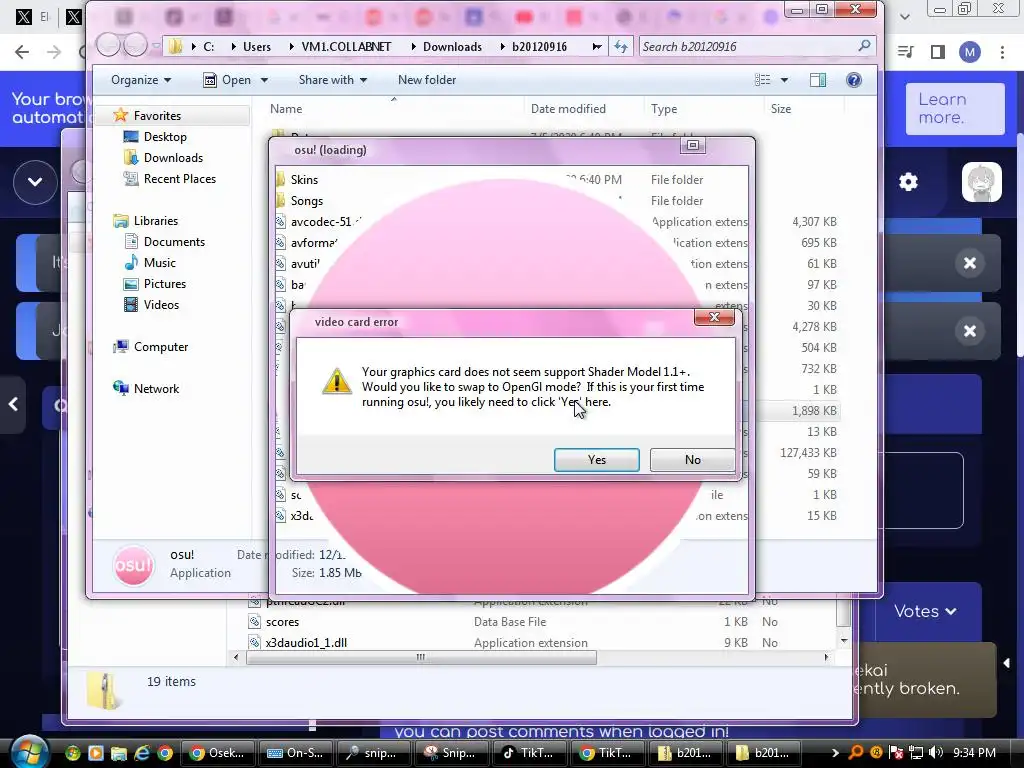Click the change view icon
The width and height of the screenshot is (1024, 768).
(x=762, y=80)
